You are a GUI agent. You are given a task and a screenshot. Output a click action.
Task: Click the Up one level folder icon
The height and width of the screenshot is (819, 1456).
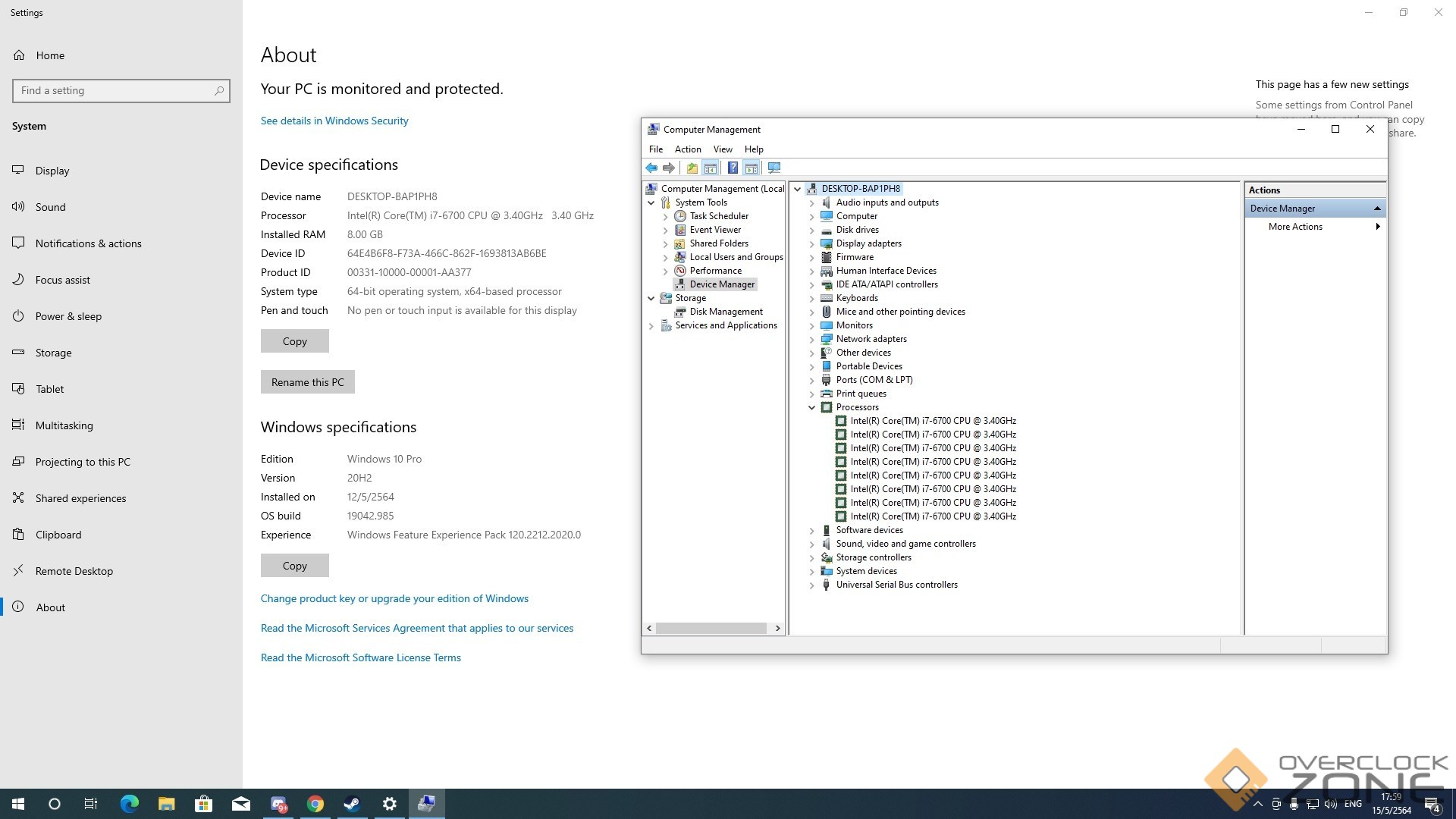tap(692, 168)
